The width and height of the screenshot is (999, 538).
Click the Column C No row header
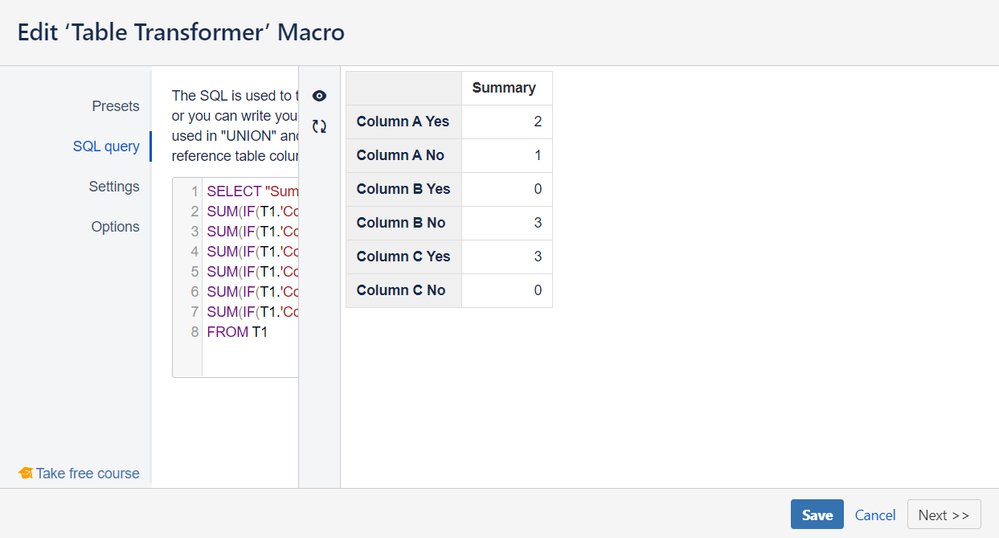400,290
